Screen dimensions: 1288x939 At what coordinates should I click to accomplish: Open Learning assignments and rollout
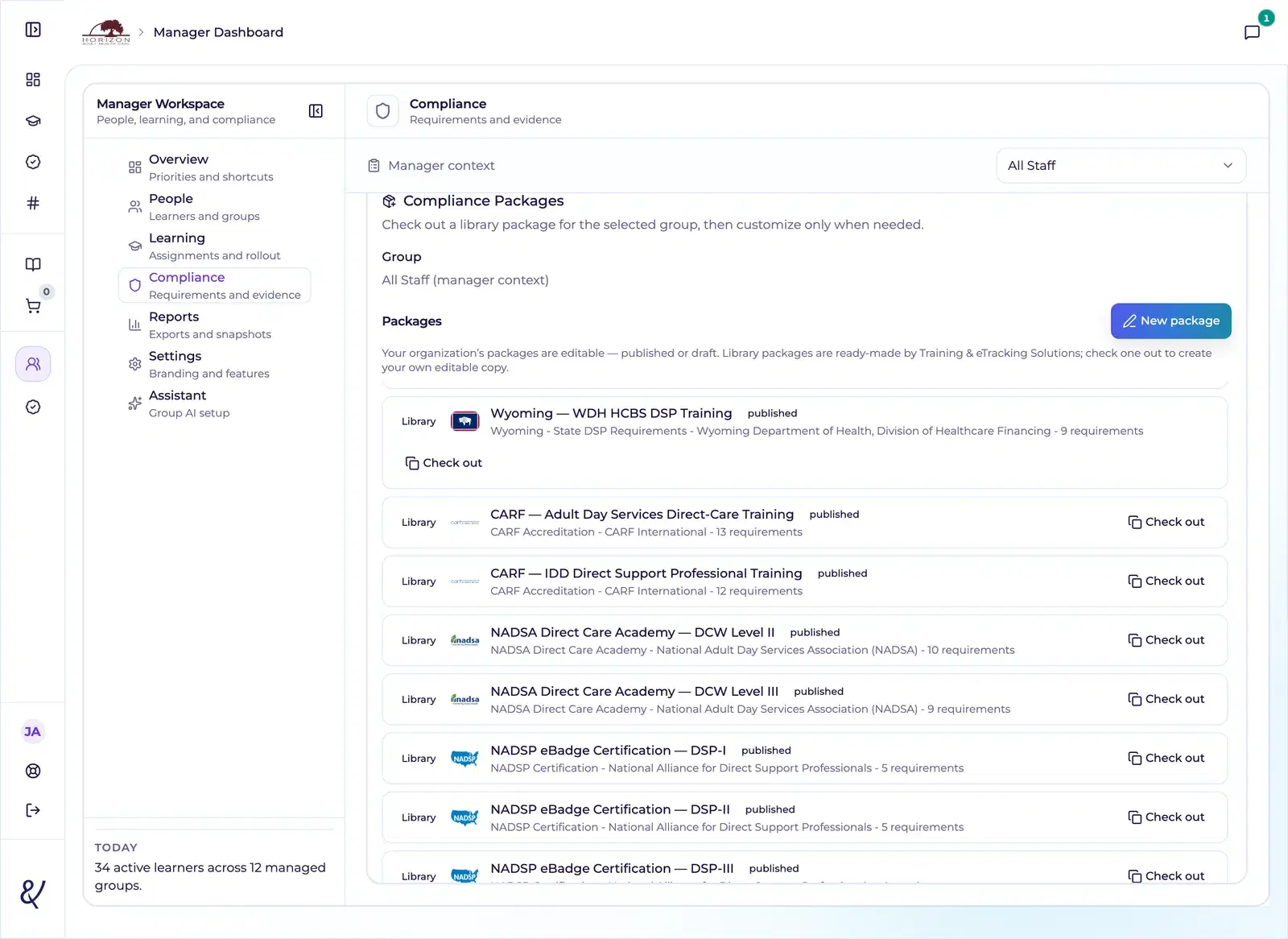point(214,246)
